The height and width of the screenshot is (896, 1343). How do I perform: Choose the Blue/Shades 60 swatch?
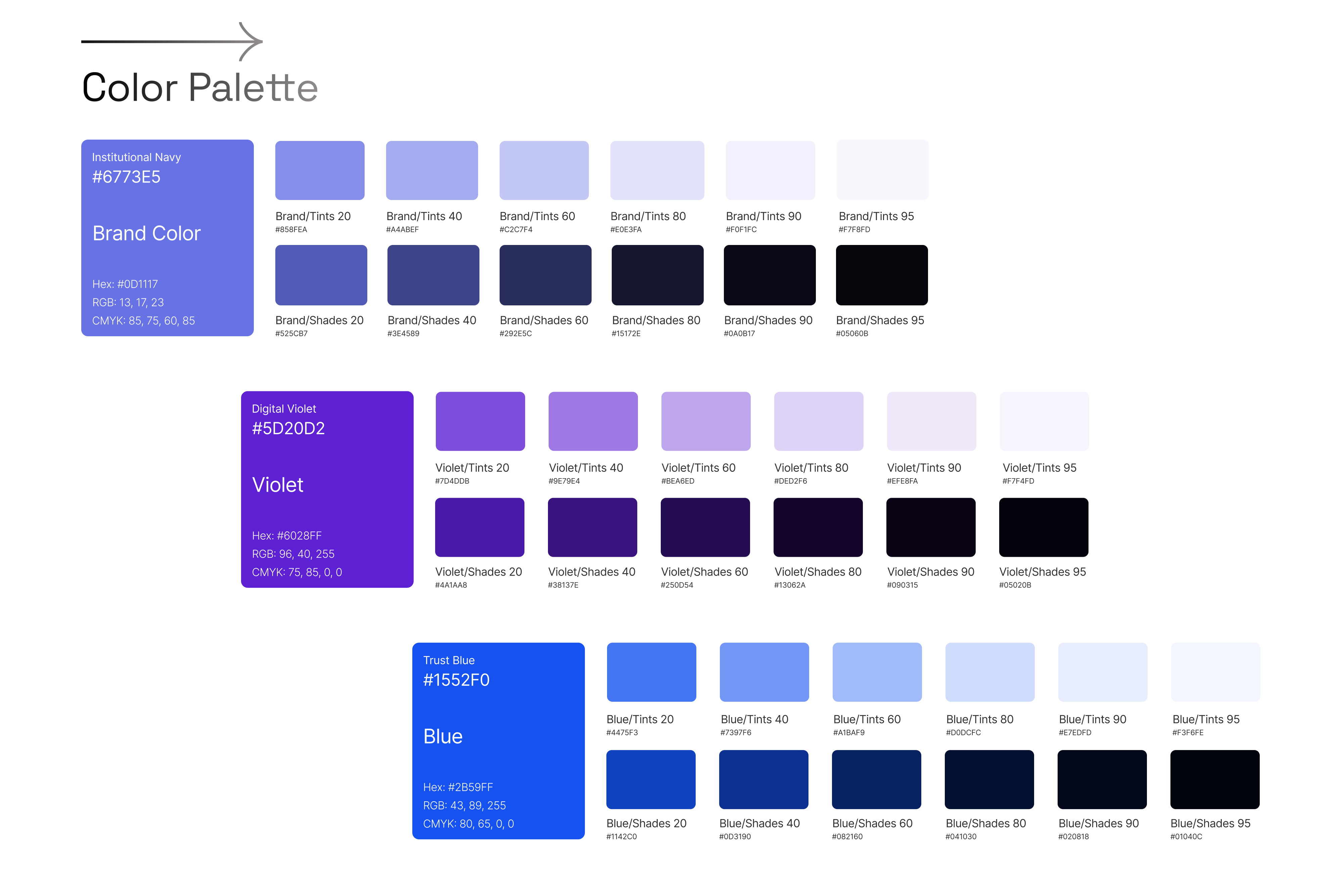pos(876,780)
